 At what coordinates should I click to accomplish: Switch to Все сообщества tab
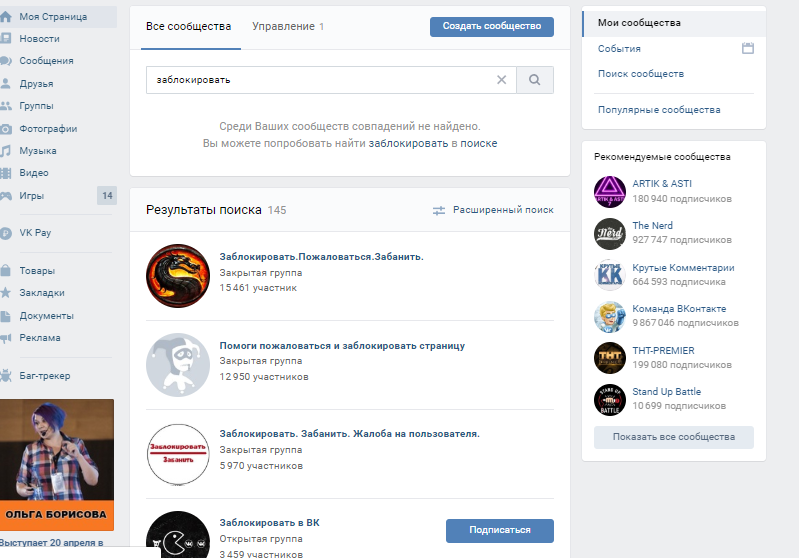point(189,26)
